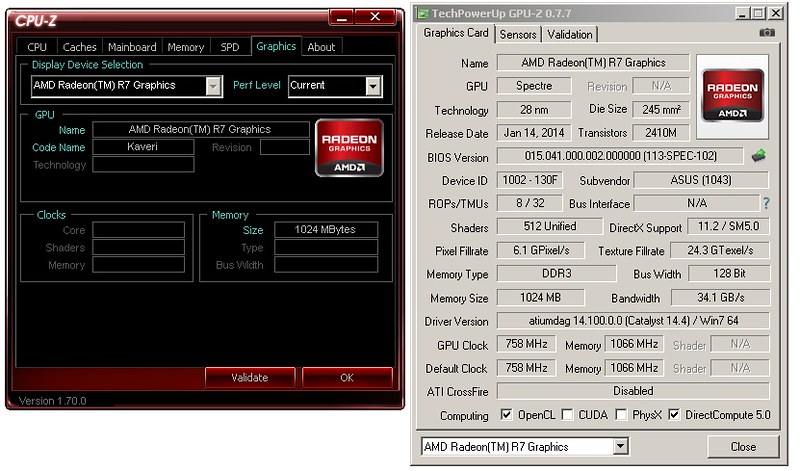Minimize the CPU-Z window
The width and height of the screenshot is (800, 471).
[341, 17]
